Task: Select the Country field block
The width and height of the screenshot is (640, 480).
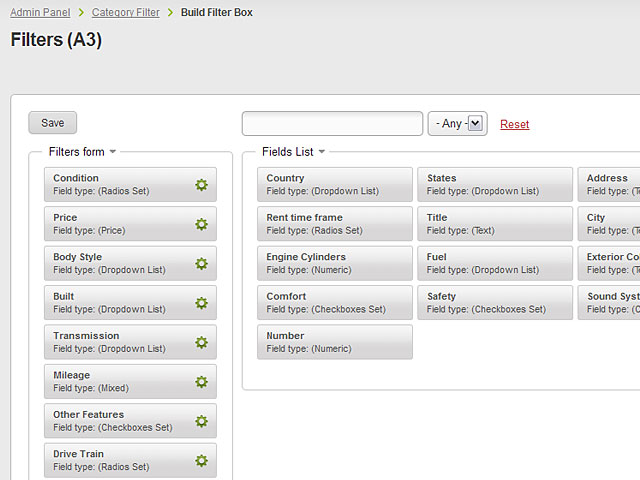Action: pos(334,184)
